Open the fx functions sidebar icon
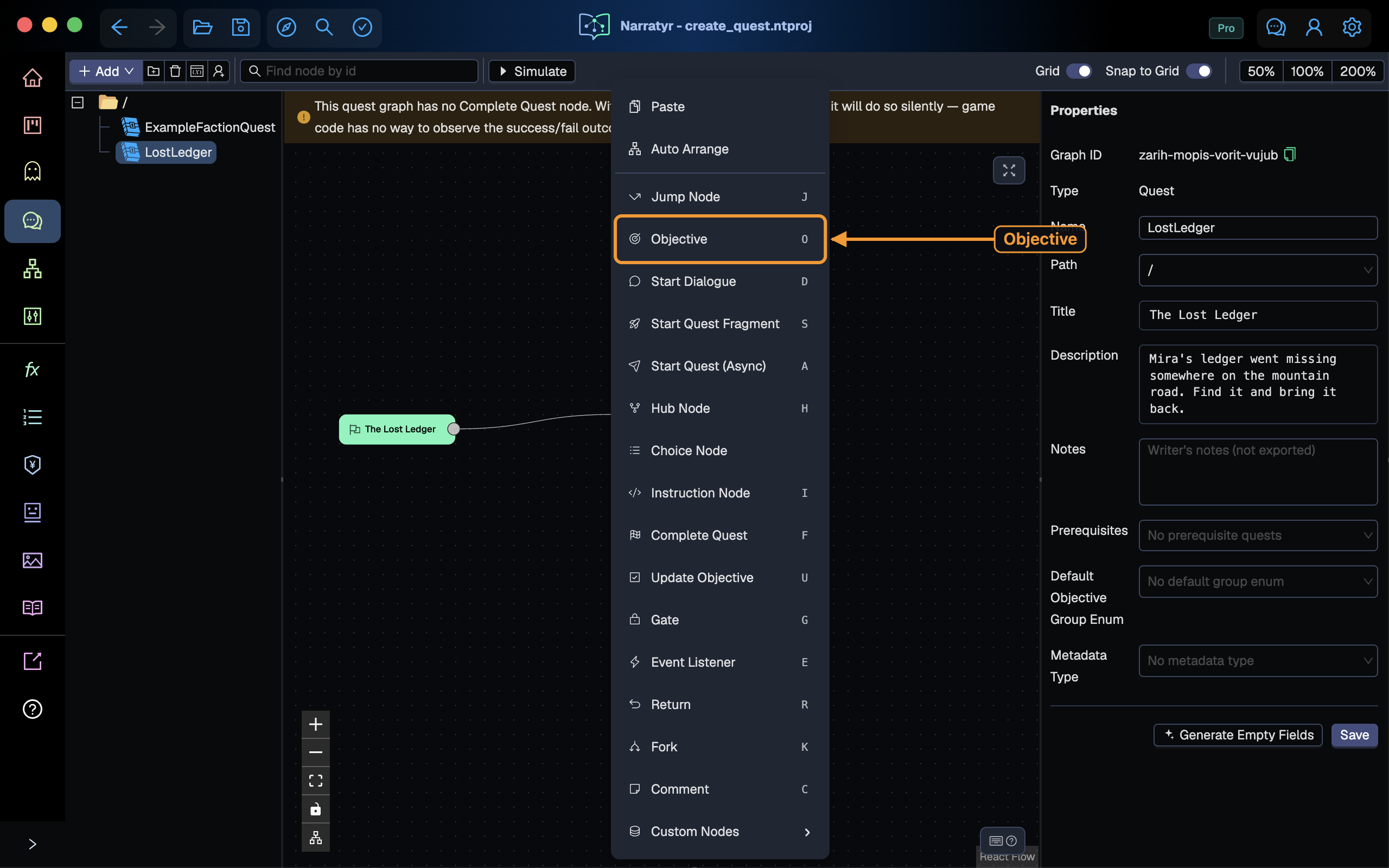 [32, 369]
